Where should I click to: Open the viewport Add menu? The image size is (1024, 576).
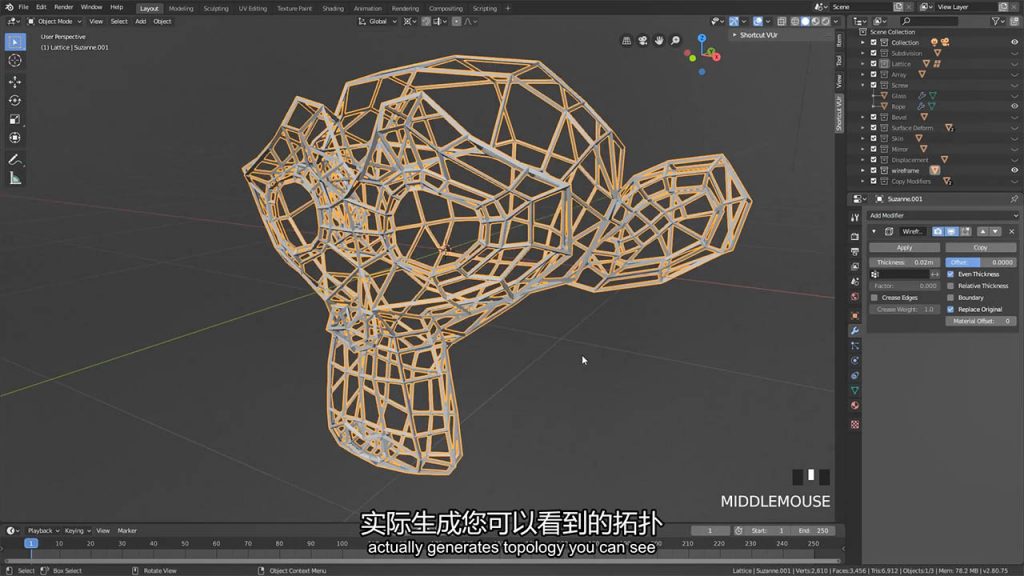(140, 22)
